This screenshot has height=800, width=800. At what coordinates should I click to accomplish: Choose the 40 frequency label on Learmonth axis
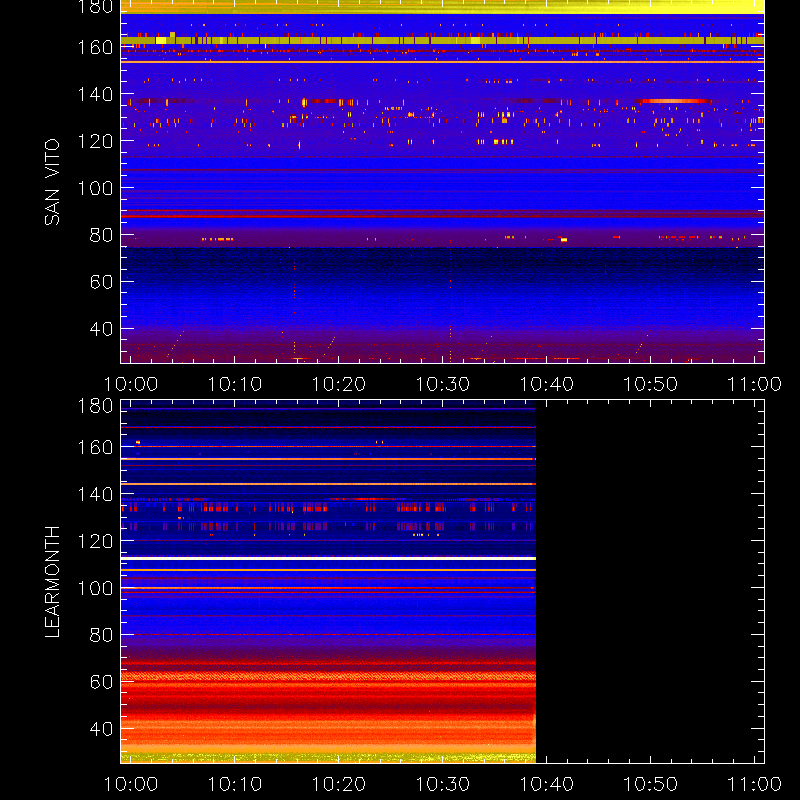(101, 729)
